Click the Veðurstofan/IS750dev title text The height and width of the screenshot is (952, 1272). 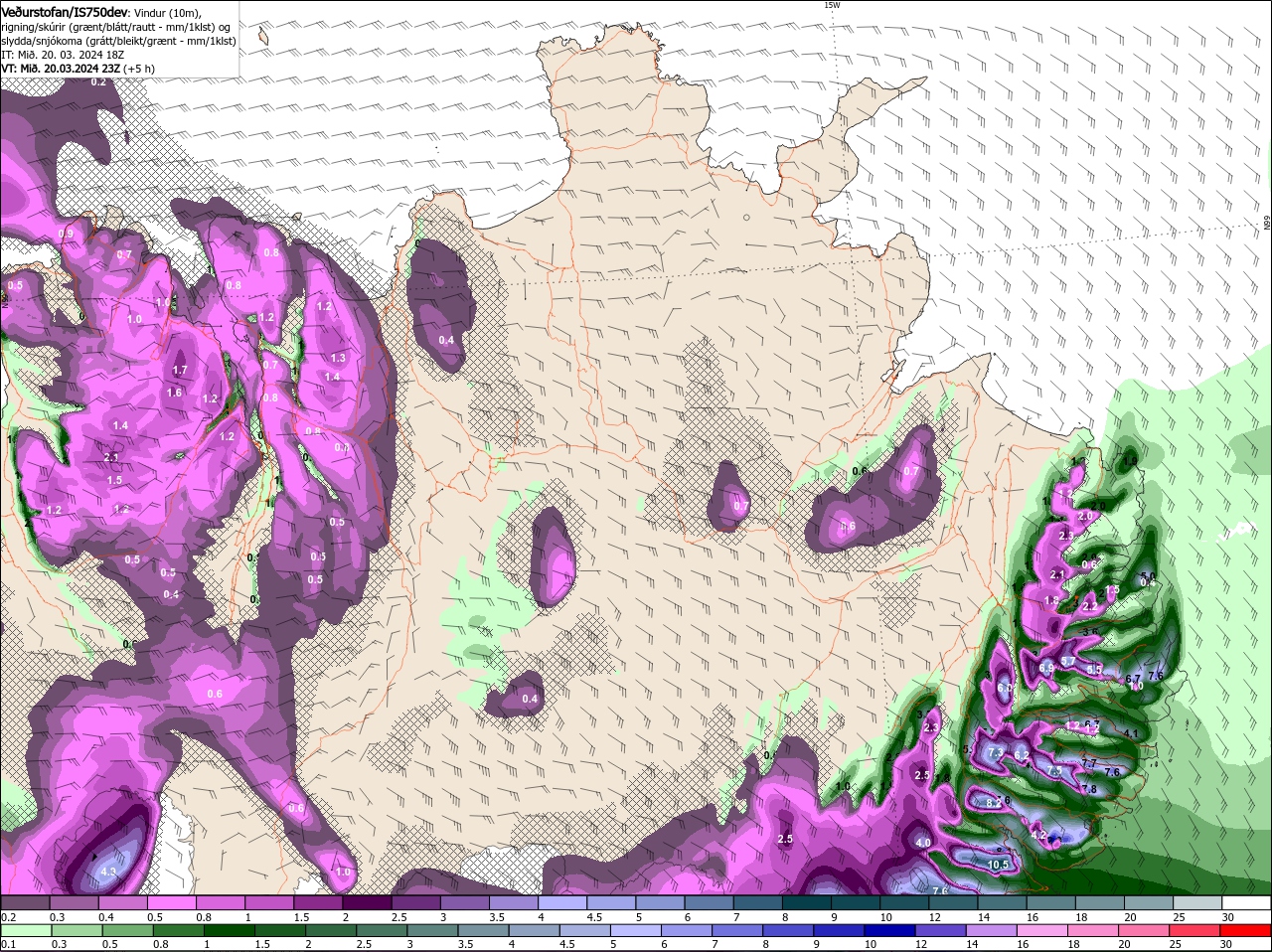tap(64, 11)
